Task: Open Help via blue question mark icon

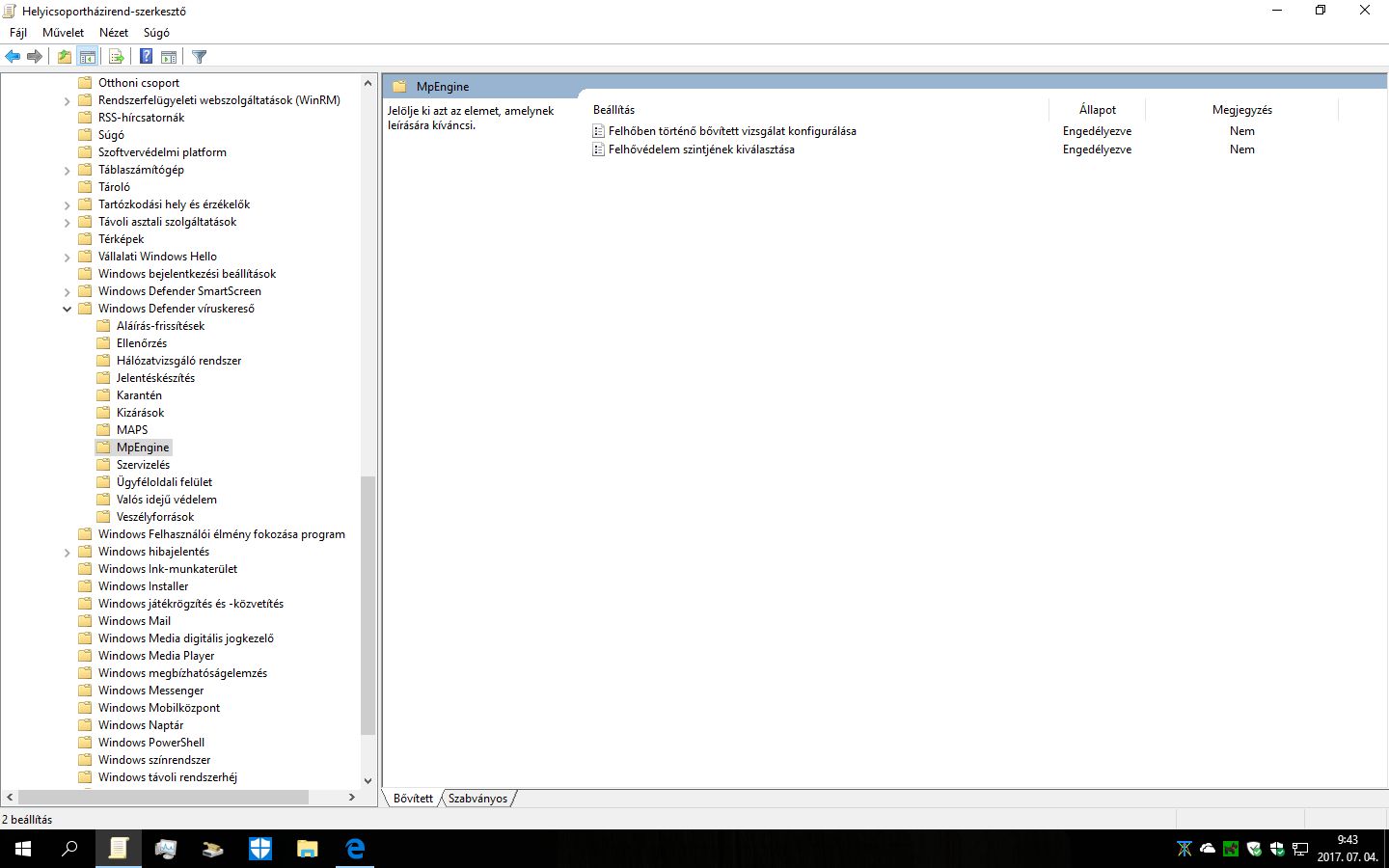Action: (x=147, y=57)
